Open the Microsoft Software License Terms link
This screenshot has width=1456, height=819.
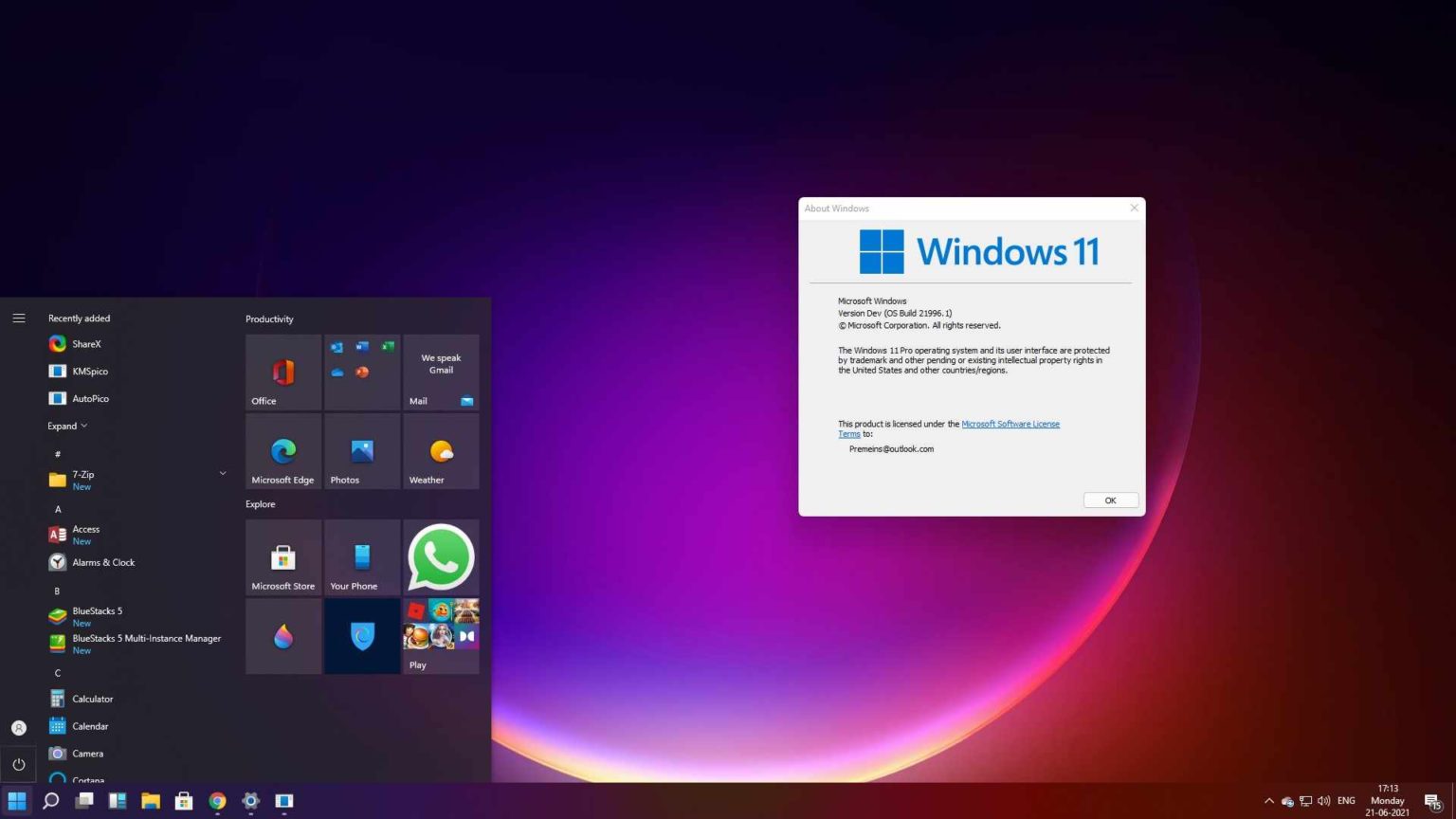click(x=1010, y=424)
